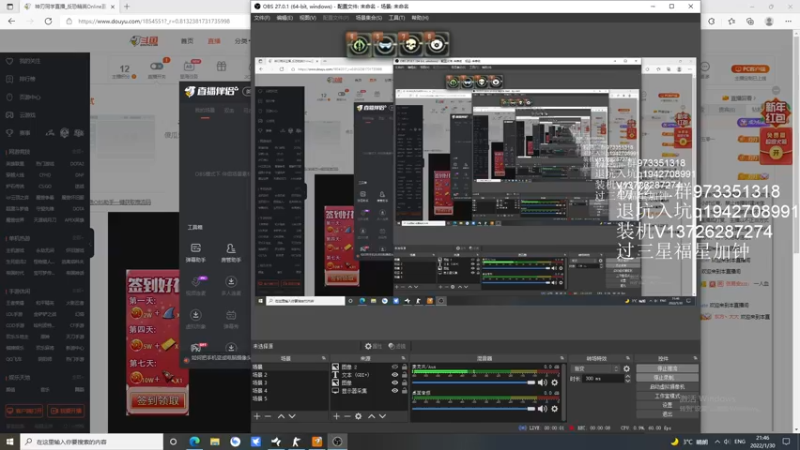Pop out the Controls dock panel

(x=695, y=358)
